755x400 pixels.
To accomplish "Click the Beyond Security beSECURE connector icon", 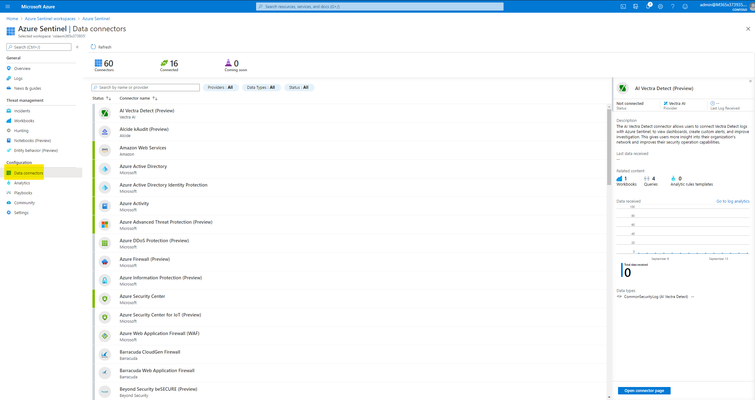I will click(104, 391).
